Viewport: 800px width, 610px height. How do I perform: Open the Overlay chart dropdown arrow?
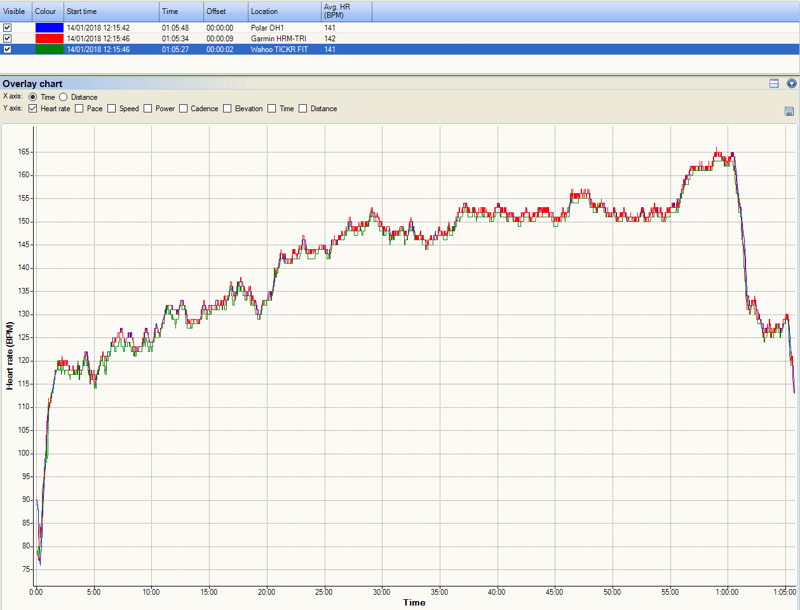coord(791,84)
